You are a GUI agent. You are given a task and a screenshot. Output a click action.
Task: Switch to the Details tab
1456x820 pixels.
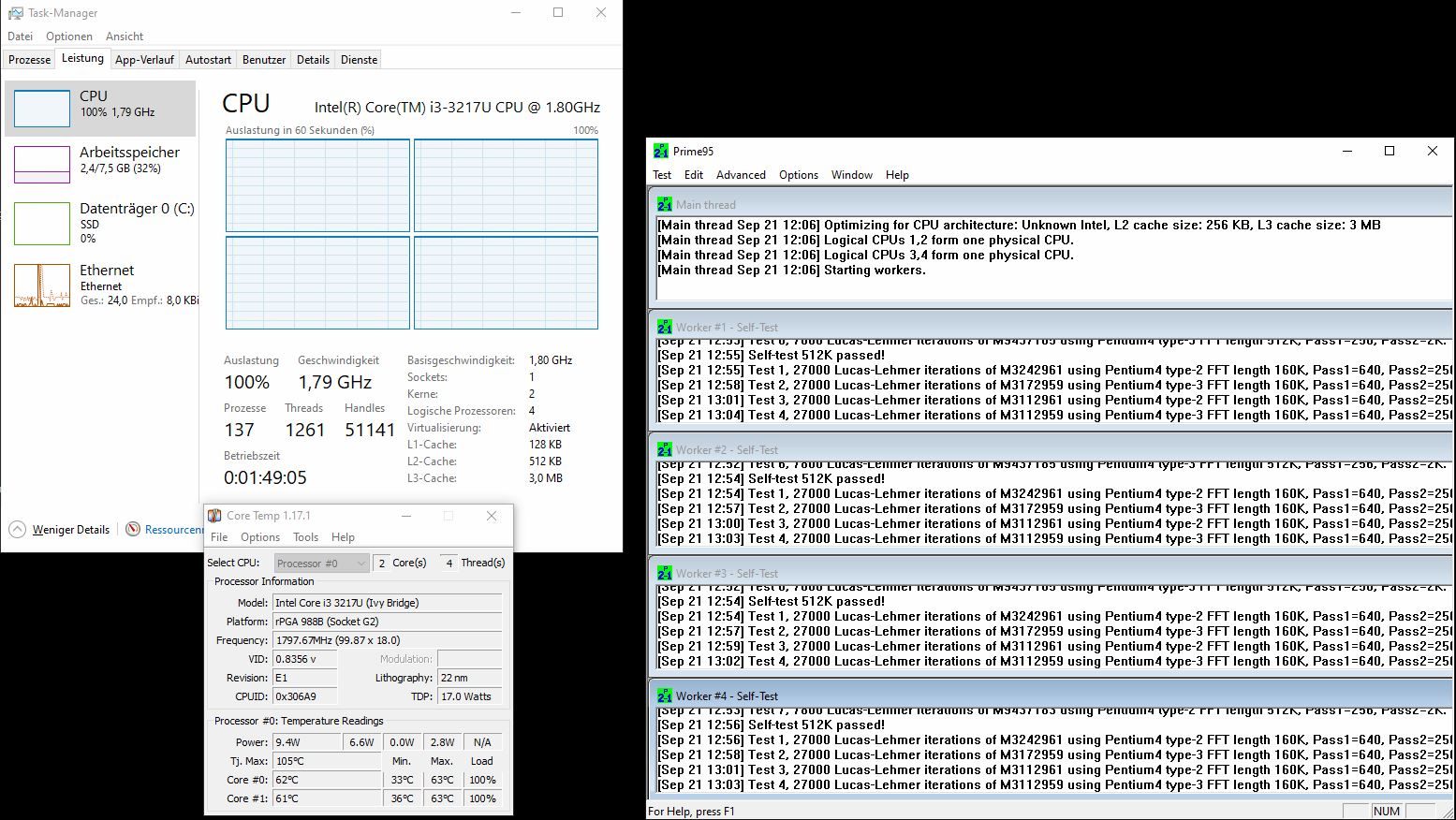313,59
